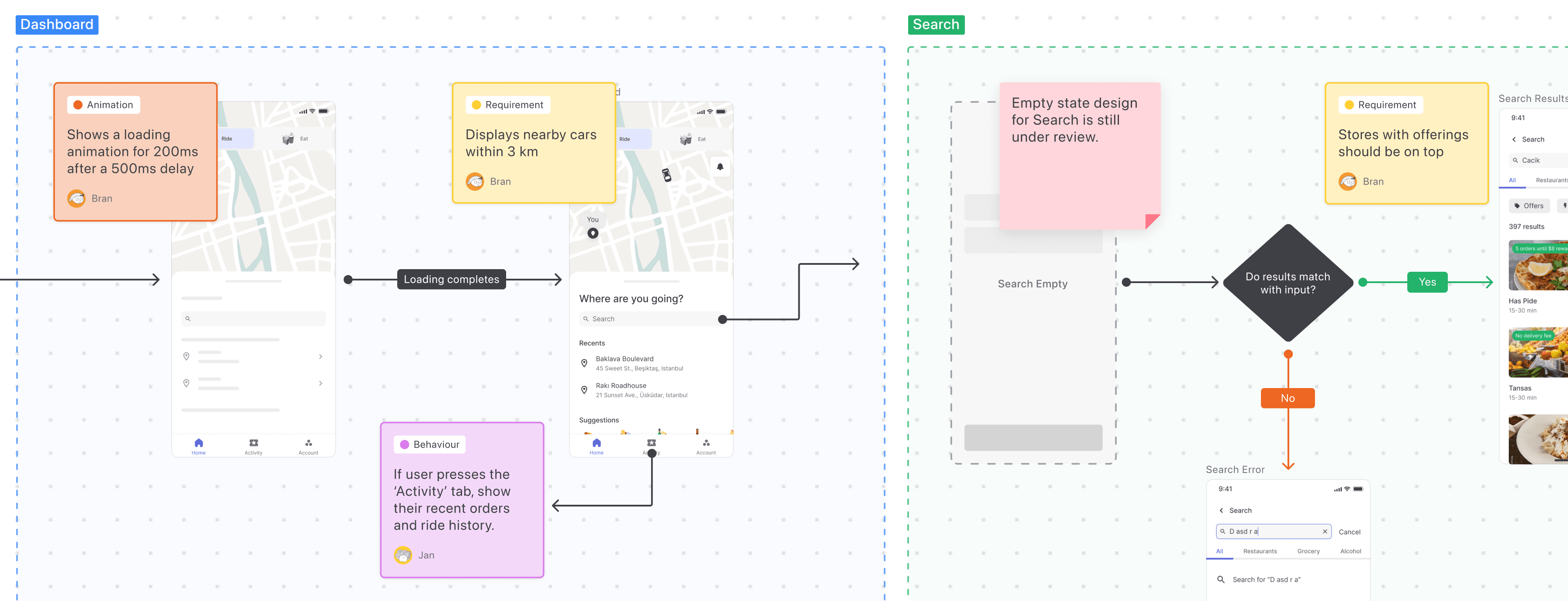Expand the second skeleton list row chevron

point(321,384)
